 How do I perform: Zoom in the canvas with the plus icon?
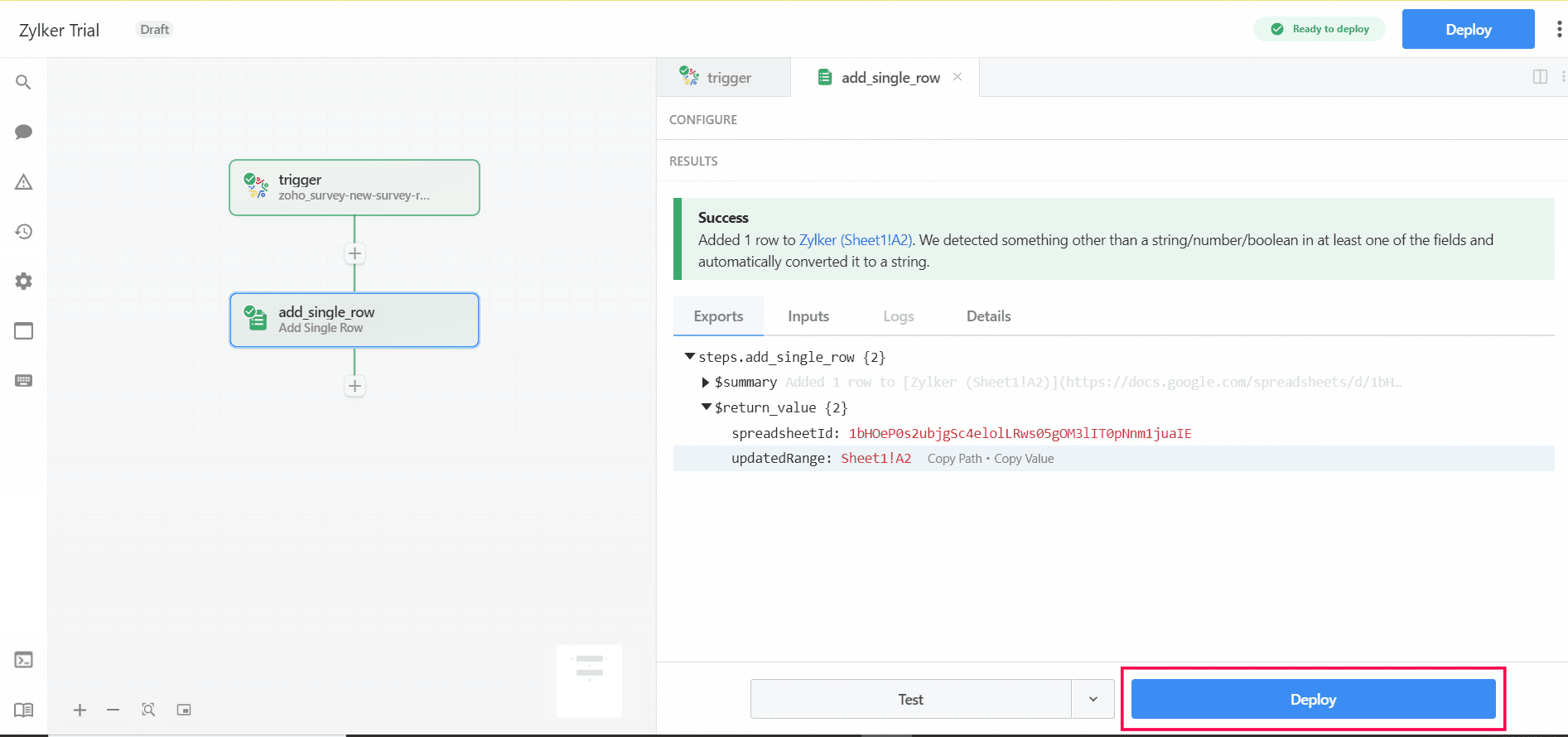[80, 710]
